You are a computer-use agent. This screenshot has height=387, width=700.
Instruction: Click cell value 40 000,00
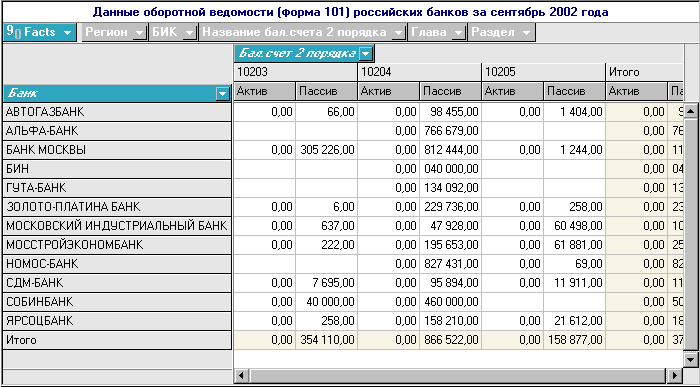click(326, 301)
